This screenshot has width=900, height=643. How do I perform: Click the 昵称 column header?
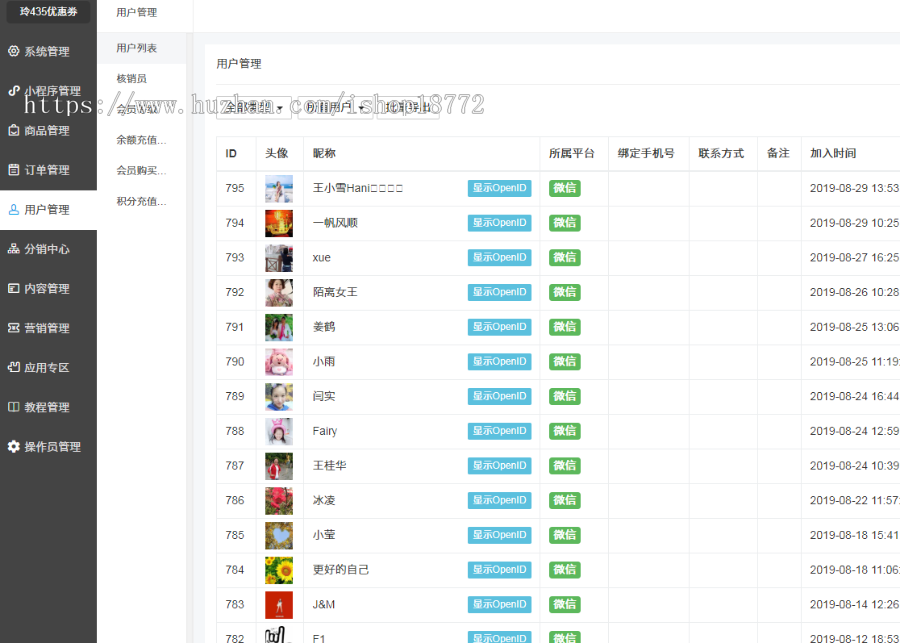[324, 153]
